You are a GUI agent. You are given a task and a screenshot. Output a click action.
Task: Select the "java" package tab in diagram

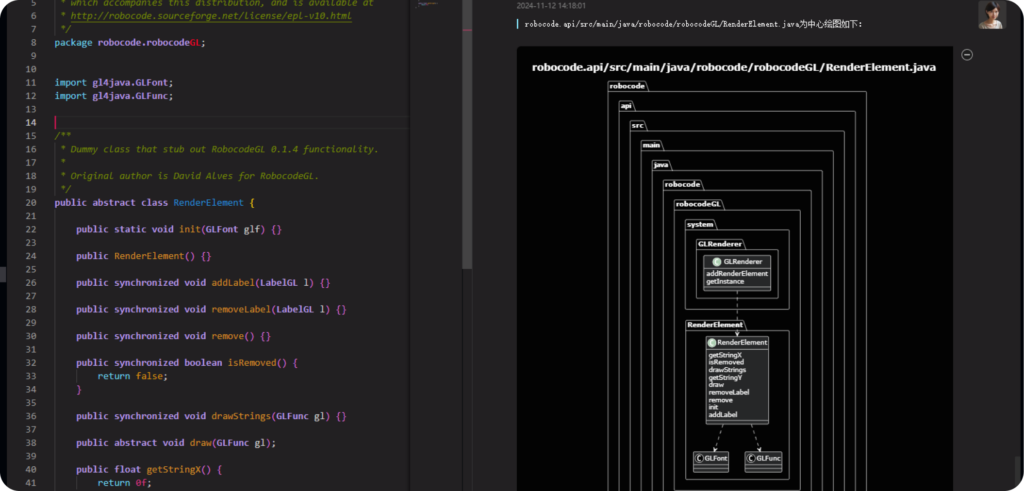click(662, 164)
